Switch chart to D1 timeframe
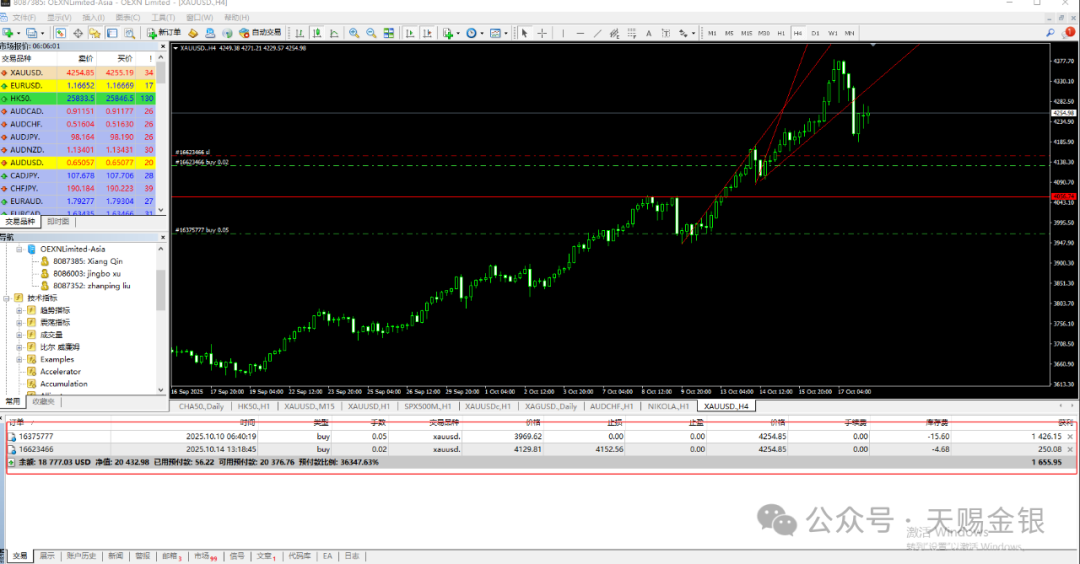This screenshot has height=564, width=1080. click(x=815, y=33)
